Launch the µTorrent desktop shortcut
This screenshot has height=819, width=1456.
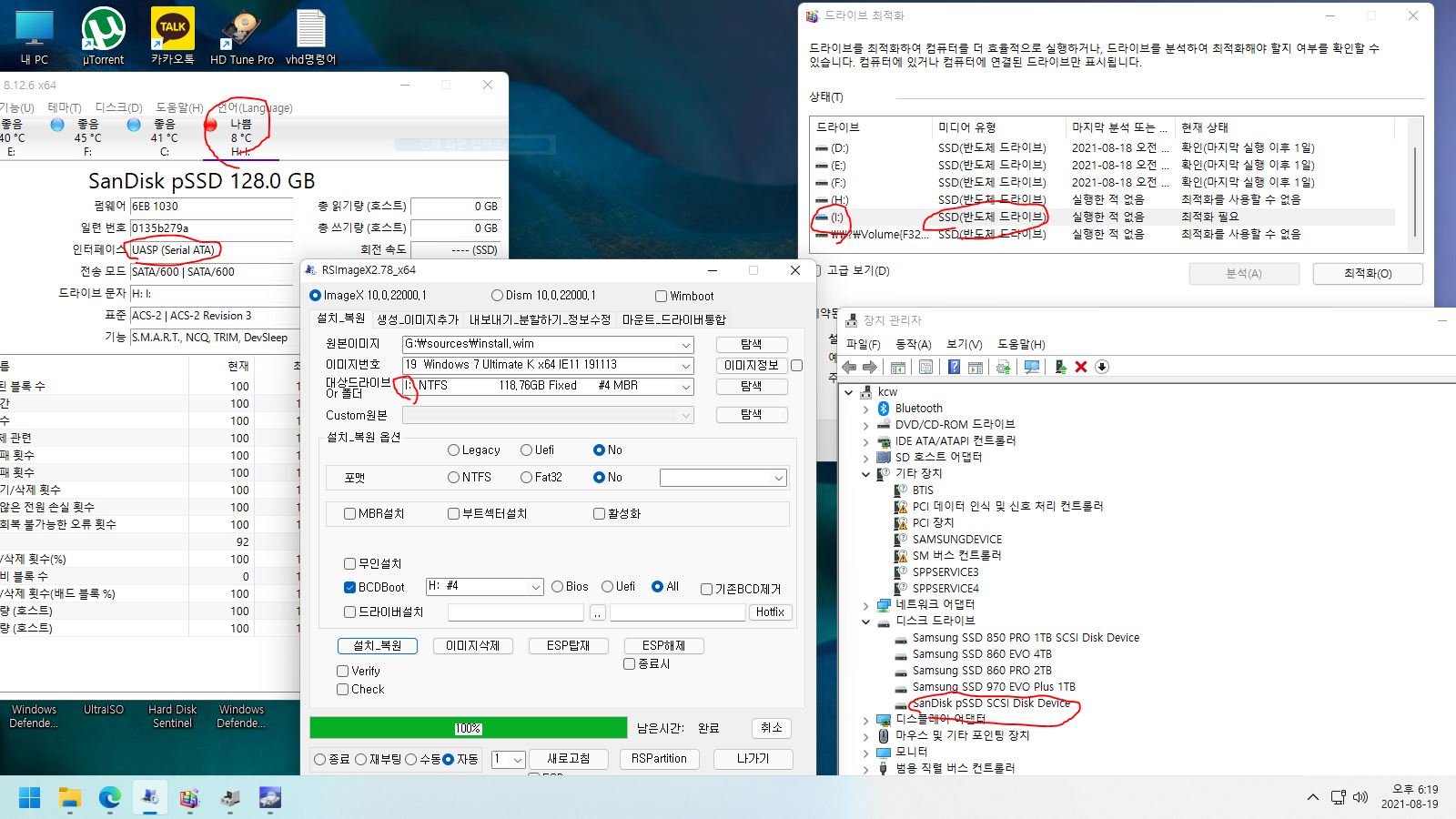coord(103,36)
